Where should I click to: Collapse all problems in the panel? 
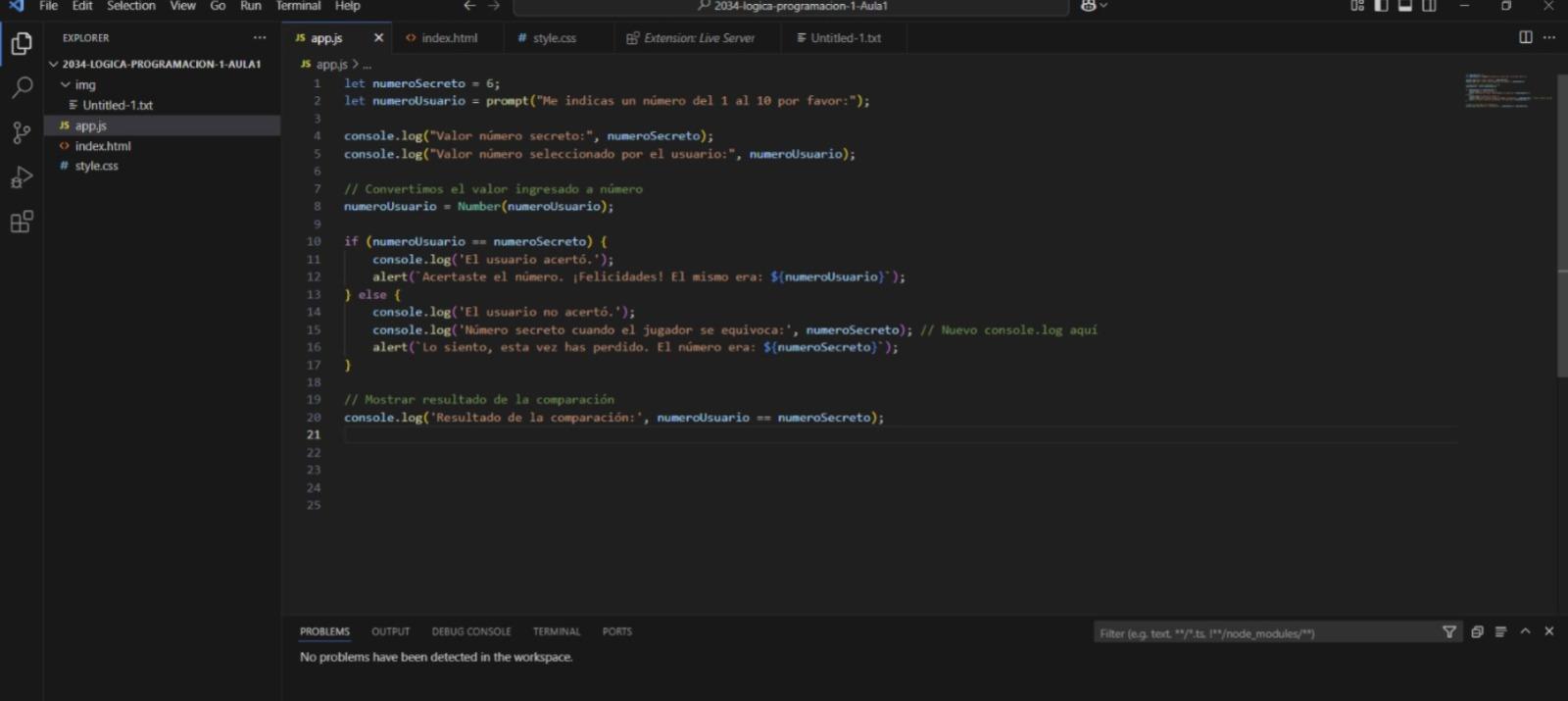pyautogui.click(x=1477, y=632)
